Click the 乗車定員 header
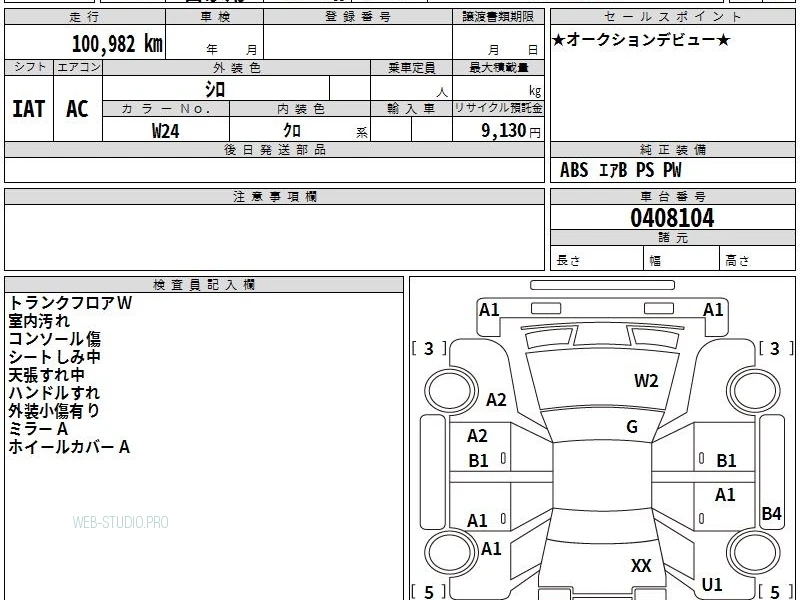 point(411,68)
